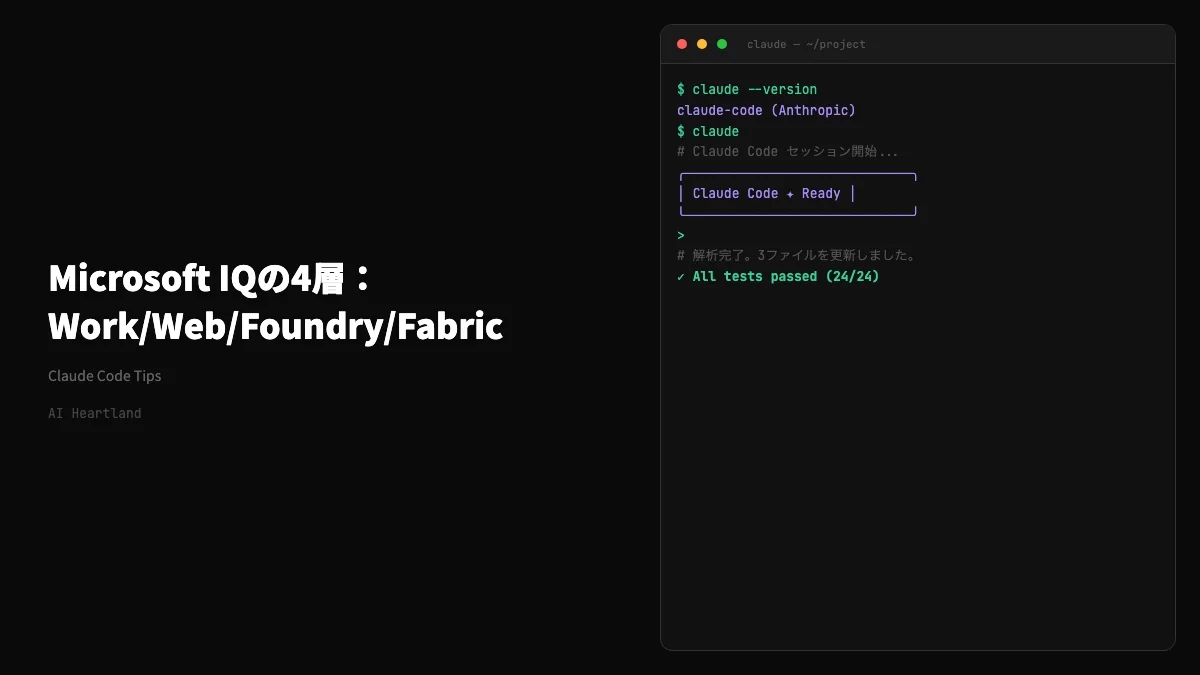1200x675 pixels.
Task: Click the '# 解析完了。3ファイルを更新しました。' line
Action: tap(797, 255)
